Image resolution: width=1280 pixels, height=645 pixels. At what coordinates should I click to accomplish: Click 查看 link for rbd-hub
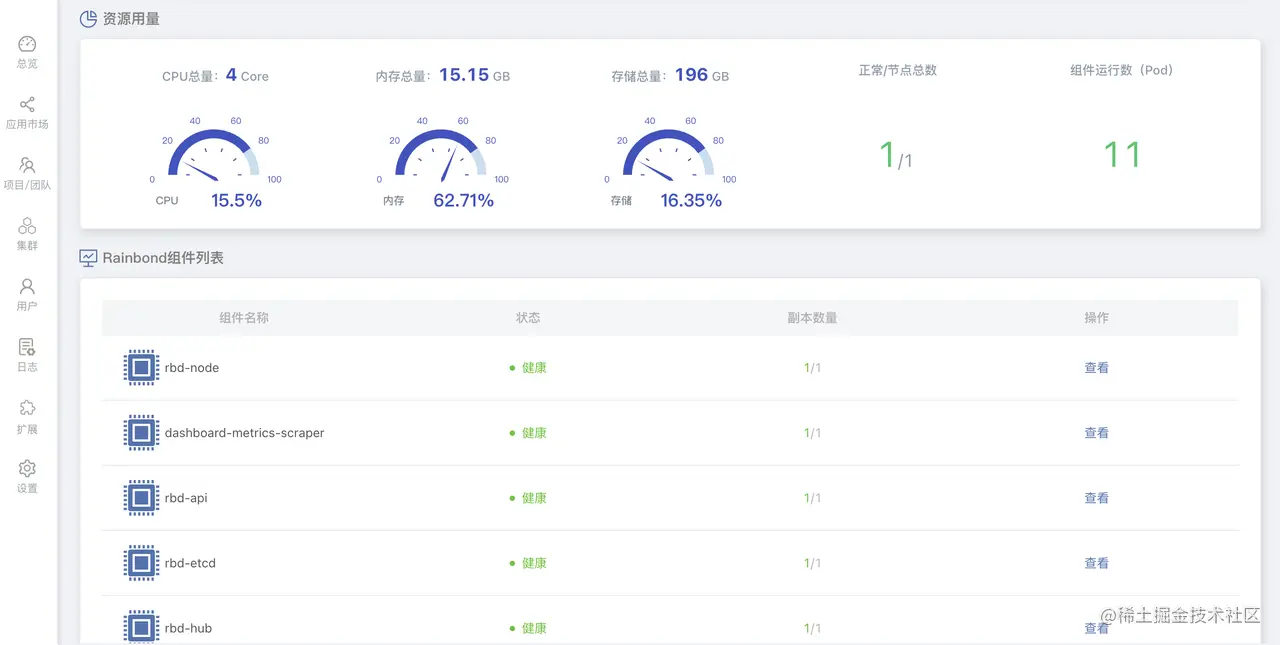tap(1097, 628)
